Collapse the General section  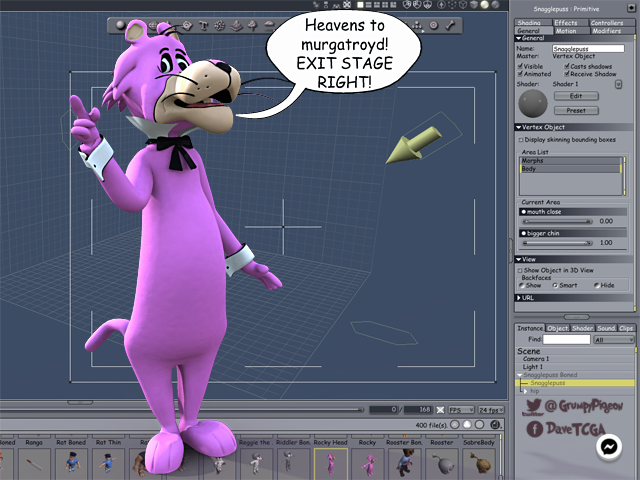518,38
